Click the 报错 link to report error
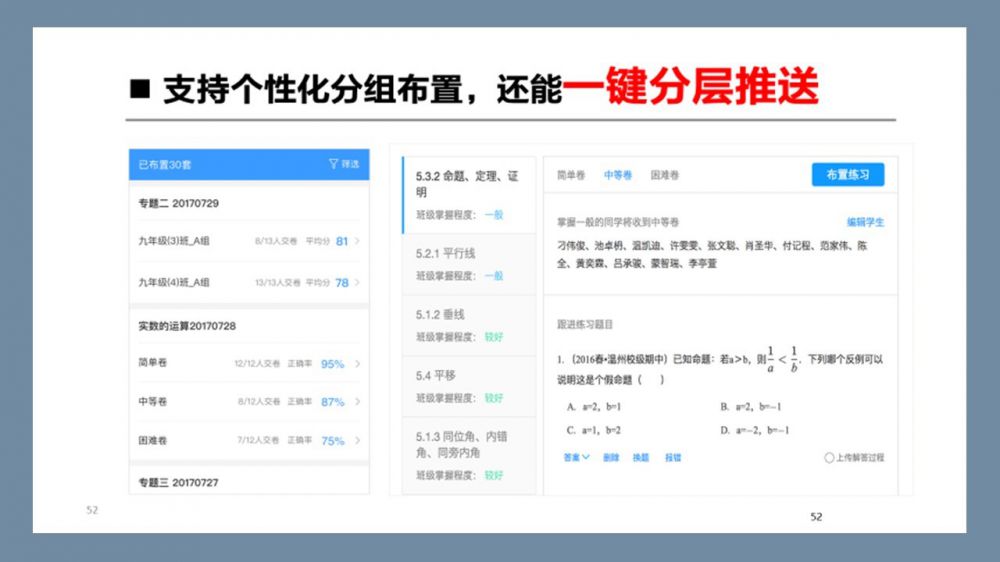1000x562 pixels. click(x=672, y=458)
